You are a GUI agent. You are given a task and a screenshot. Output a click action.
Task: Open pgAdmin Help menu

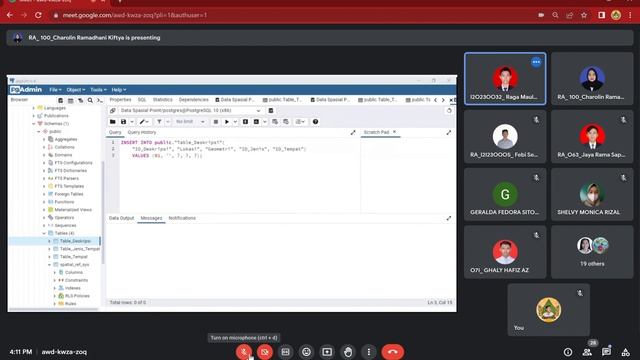pyautogui.click(x=118, y=90)
